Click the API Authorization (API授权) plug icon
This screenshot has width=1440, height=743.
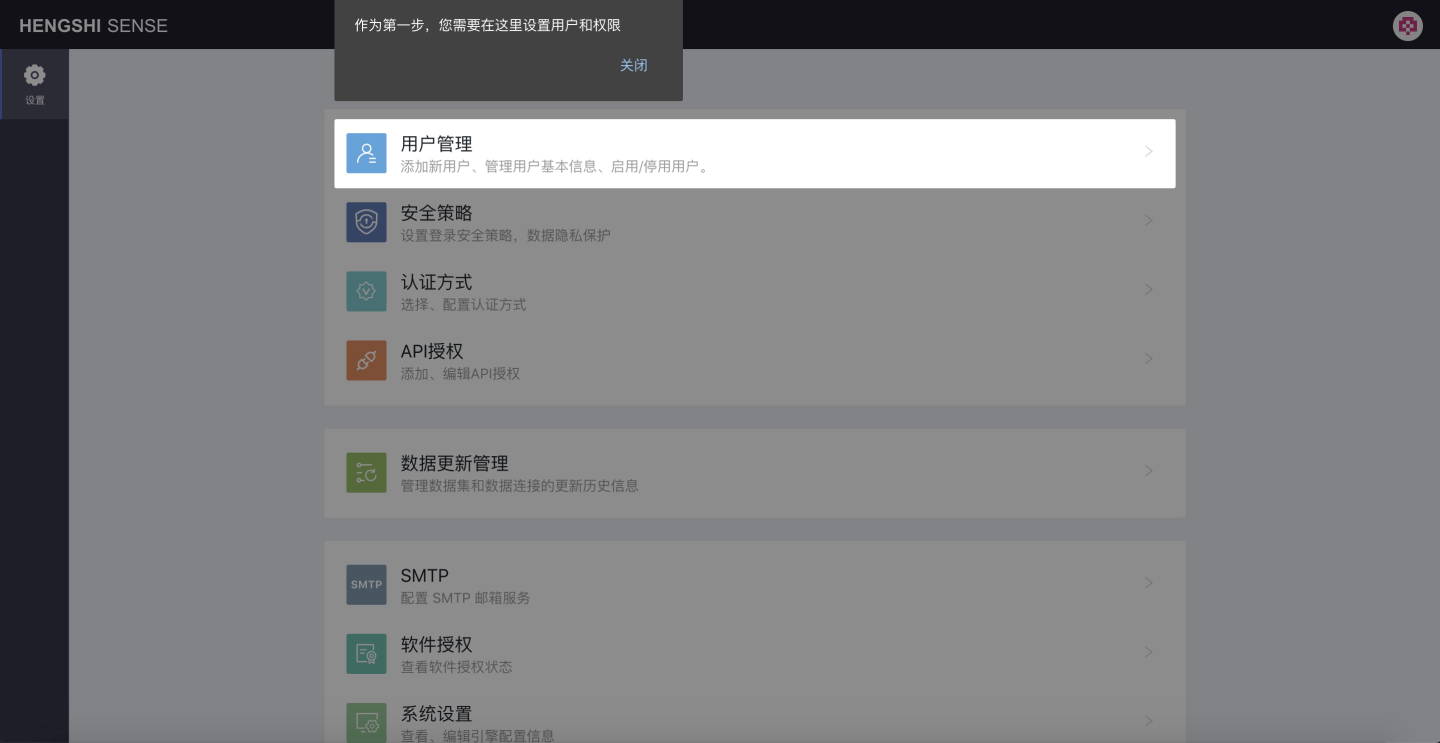(x=366, y=360)
